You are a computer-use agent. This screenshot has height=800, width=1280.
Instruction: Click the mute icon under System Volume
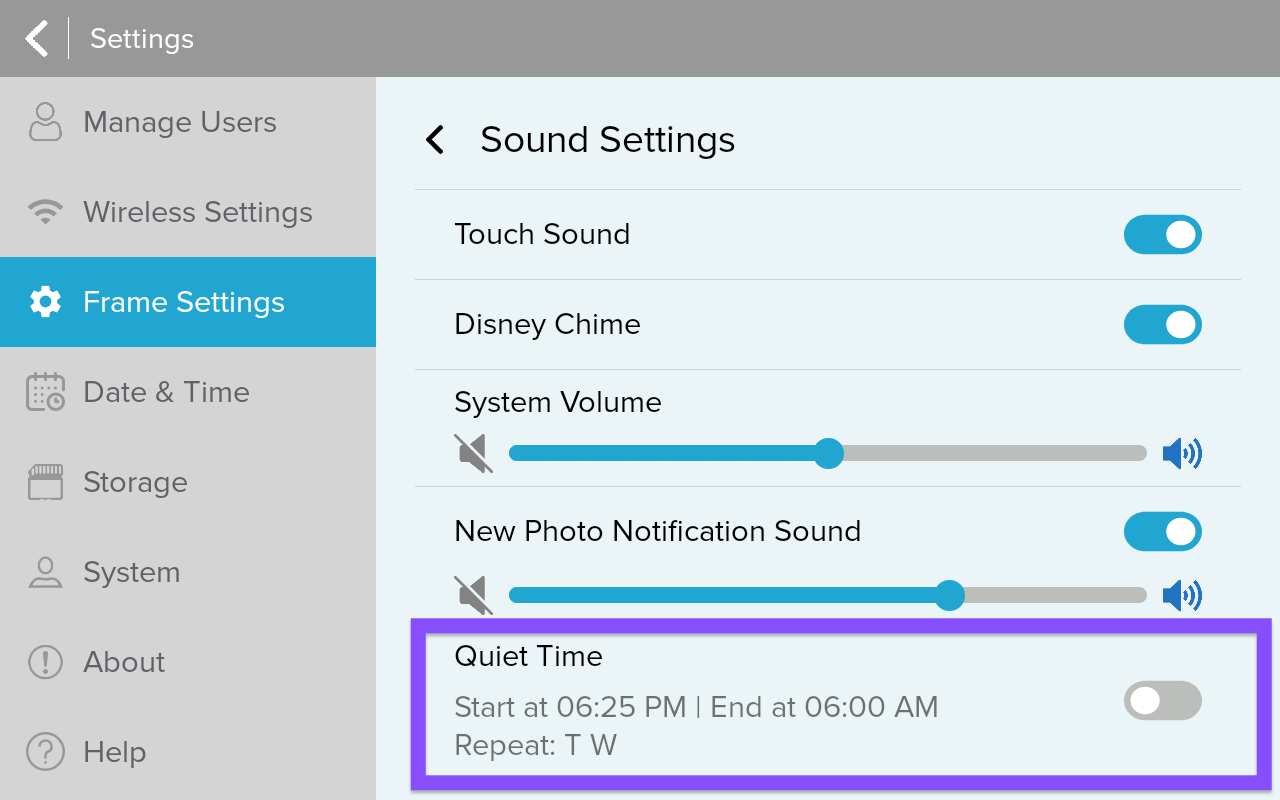click(x=474, y=454)
